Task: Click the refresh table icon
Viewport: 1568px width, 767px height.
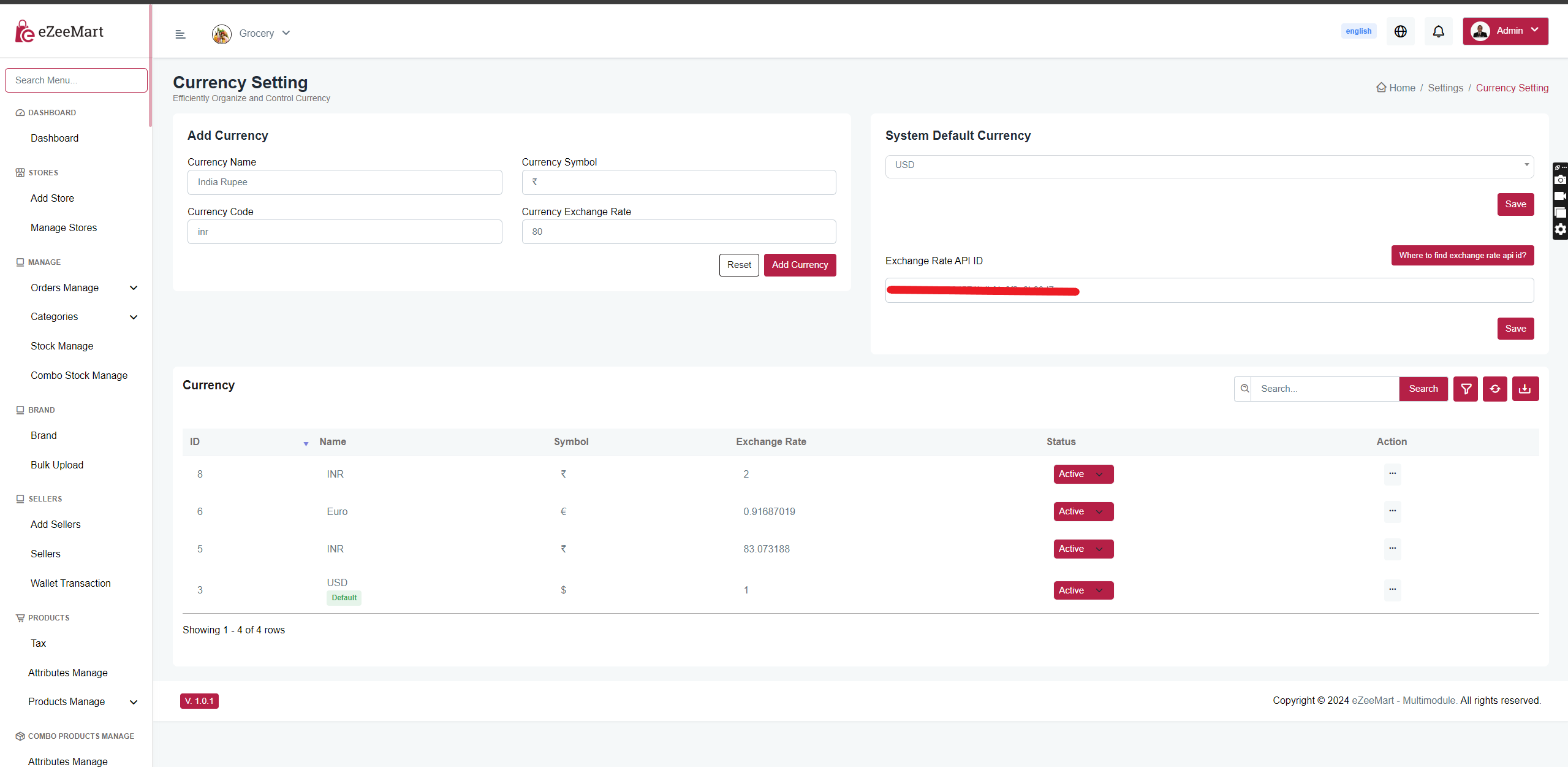Action: coord(1495,389)
